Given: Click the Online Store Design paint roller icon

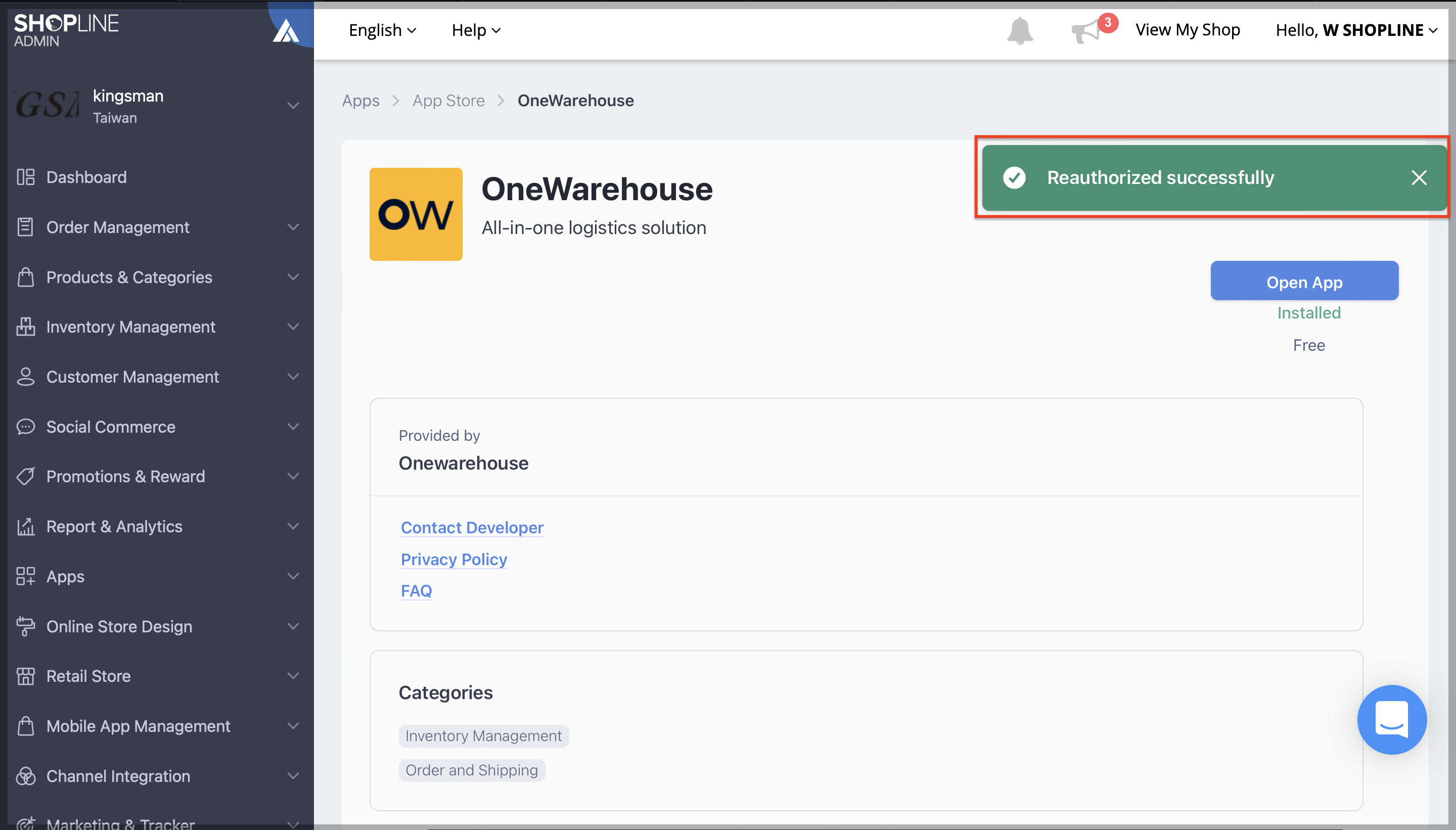Looking at the screenshot, I should (x=25, y=626).
